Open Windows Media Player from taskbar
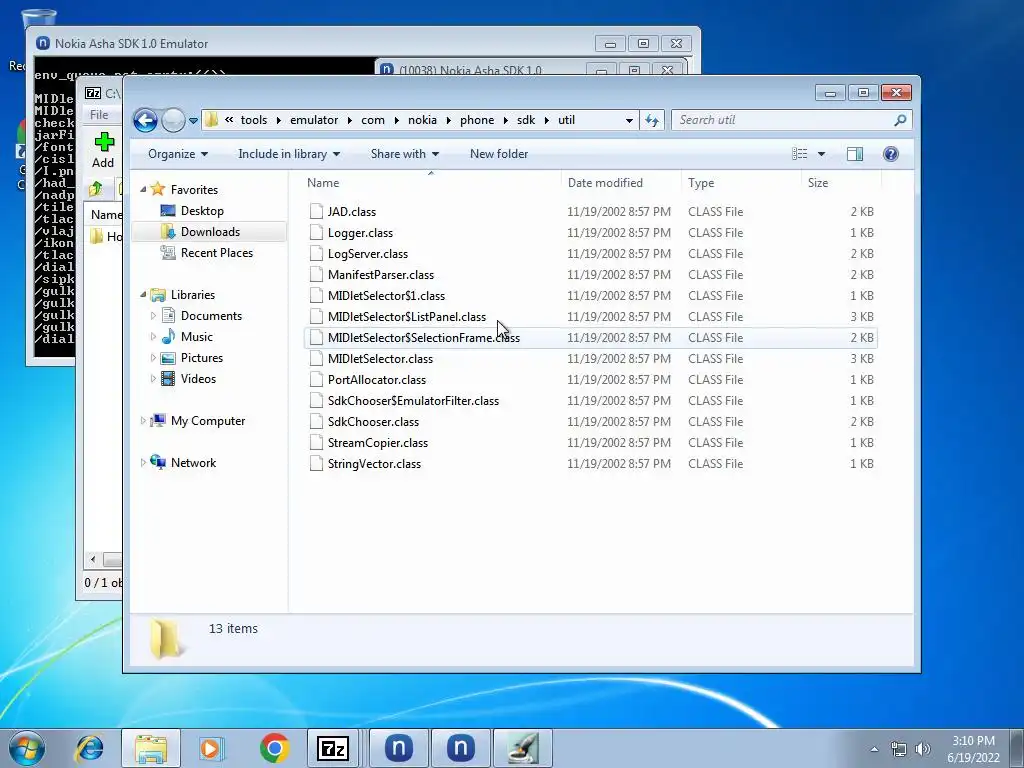The width and height of the screenshot is (1024, 768). coord(211,748)
